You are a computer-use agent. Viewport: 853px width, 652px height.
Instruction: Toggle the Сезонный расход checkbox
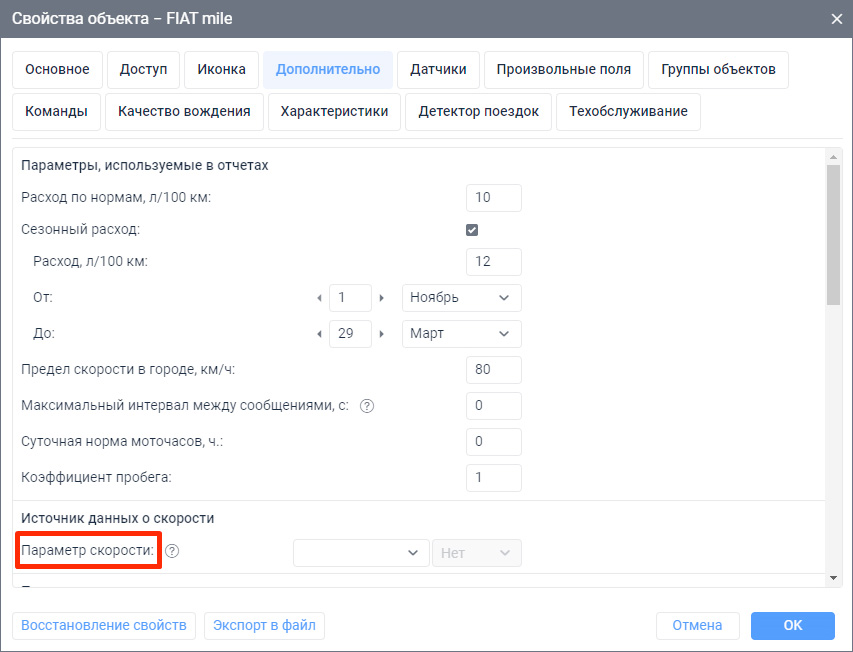click(472, 229)
